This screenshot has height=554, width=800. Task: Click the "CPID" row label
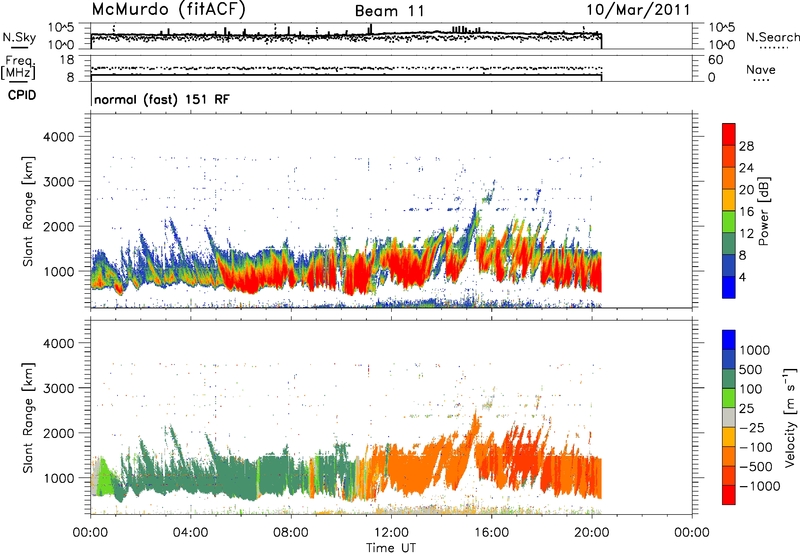click(x=22, y=95)
